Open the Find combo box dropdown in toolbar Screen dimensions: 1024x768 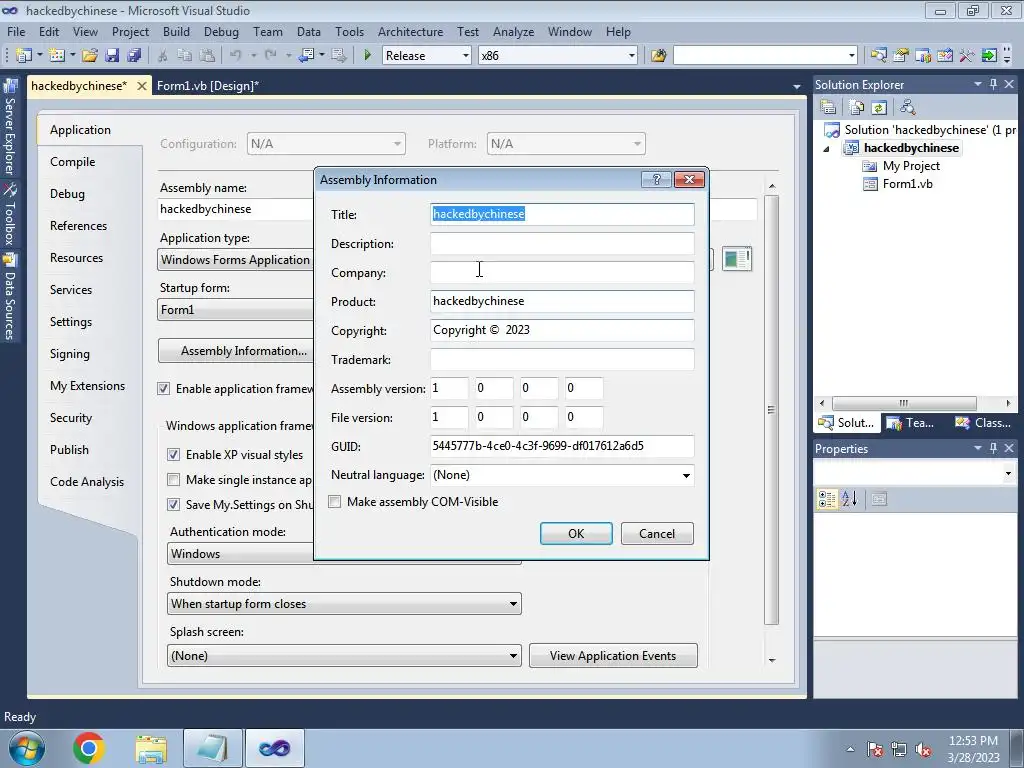[x=852, y=56]
